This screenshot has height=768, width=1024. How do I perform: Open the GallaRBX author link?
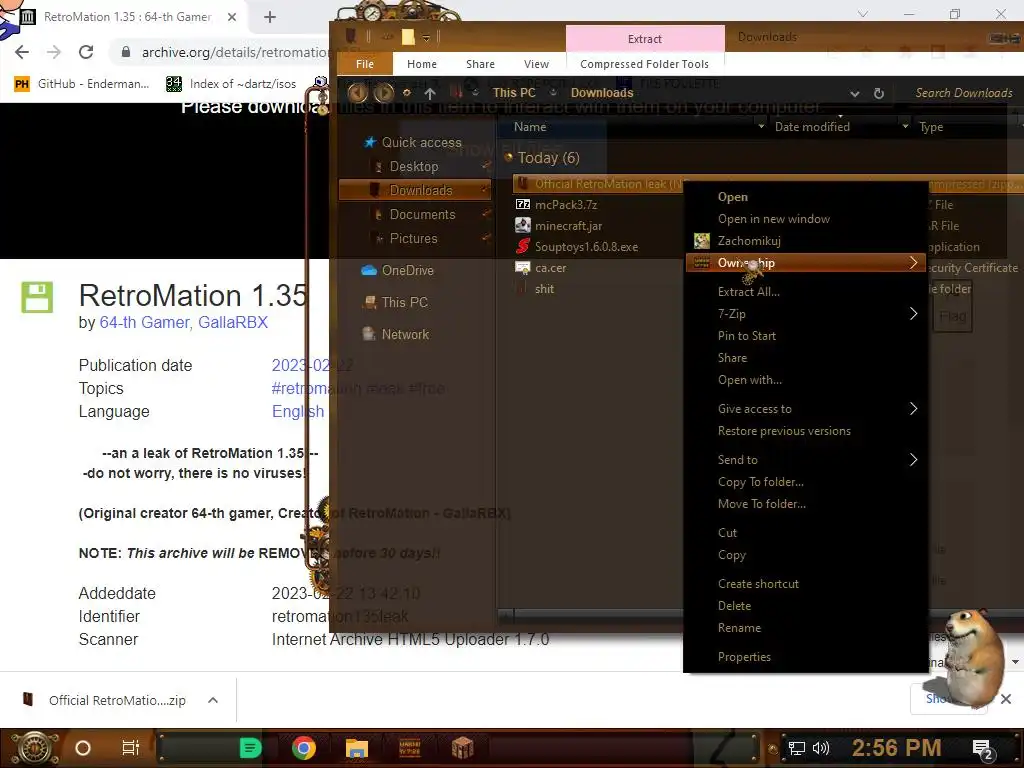tap(232, 323)
